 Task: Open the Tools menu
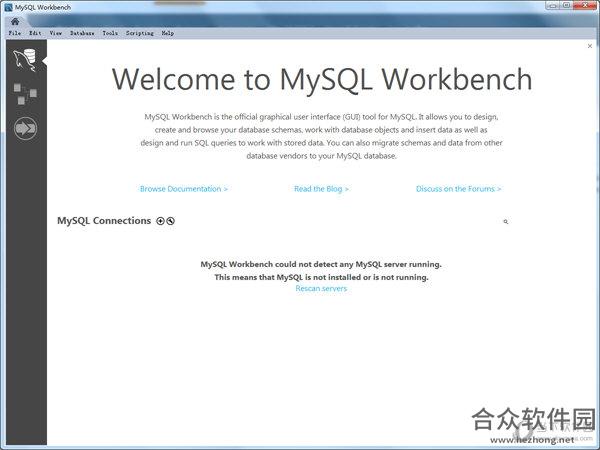pyautogui.click(x=110, y=33)
